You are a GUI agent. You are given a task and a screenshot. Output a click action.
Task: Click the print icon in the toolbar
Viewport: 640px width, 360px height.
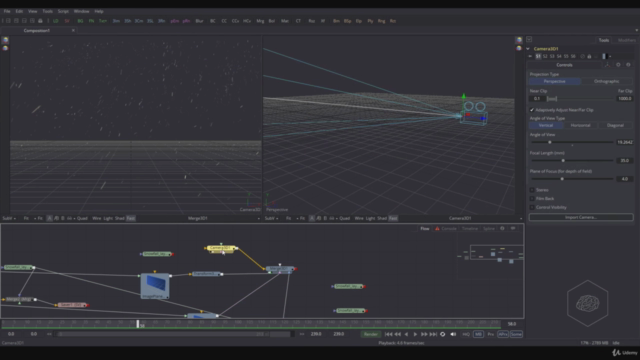40,21
